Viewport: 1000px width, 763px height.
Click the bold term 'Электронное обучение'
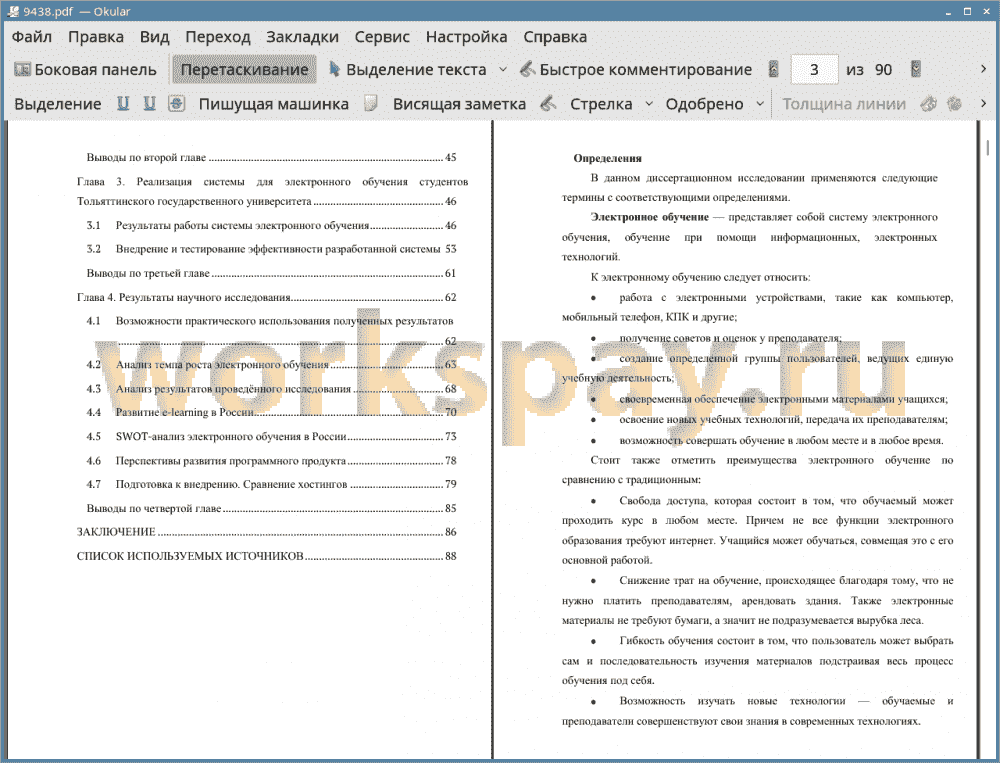pos(649,218)
